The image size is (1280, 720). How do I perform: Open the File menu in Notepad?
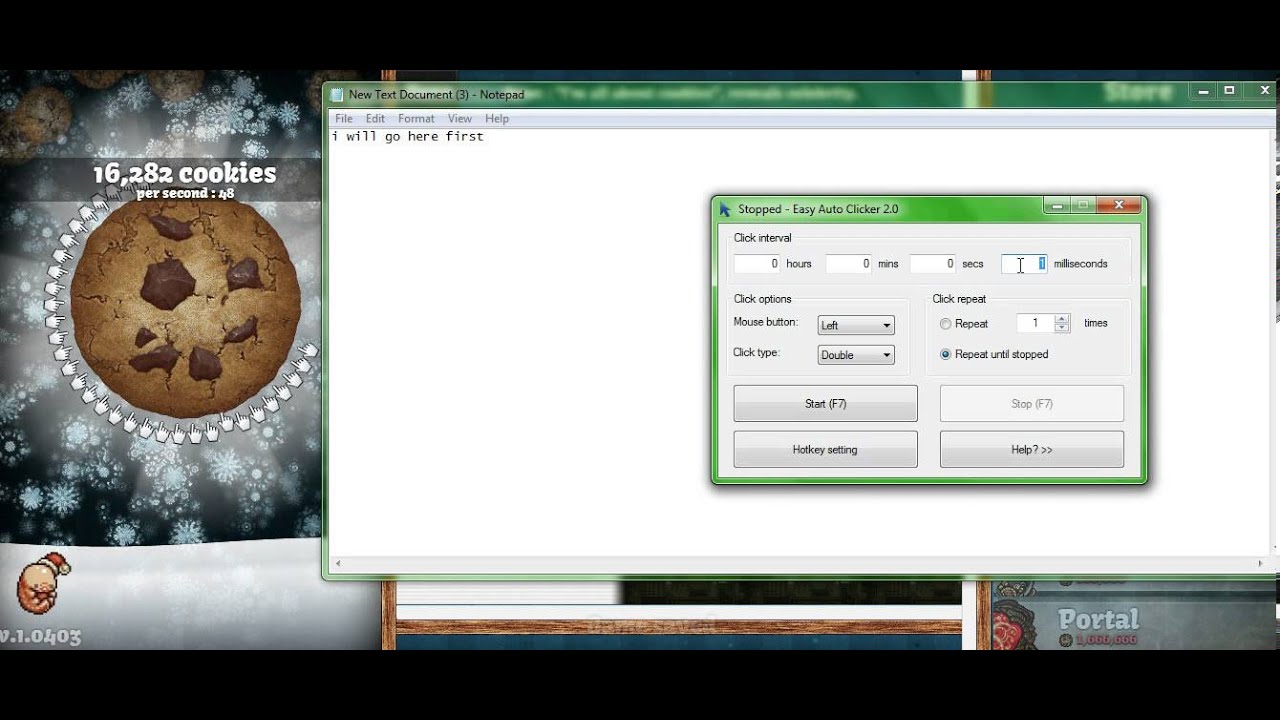click(x=344, y=118)
